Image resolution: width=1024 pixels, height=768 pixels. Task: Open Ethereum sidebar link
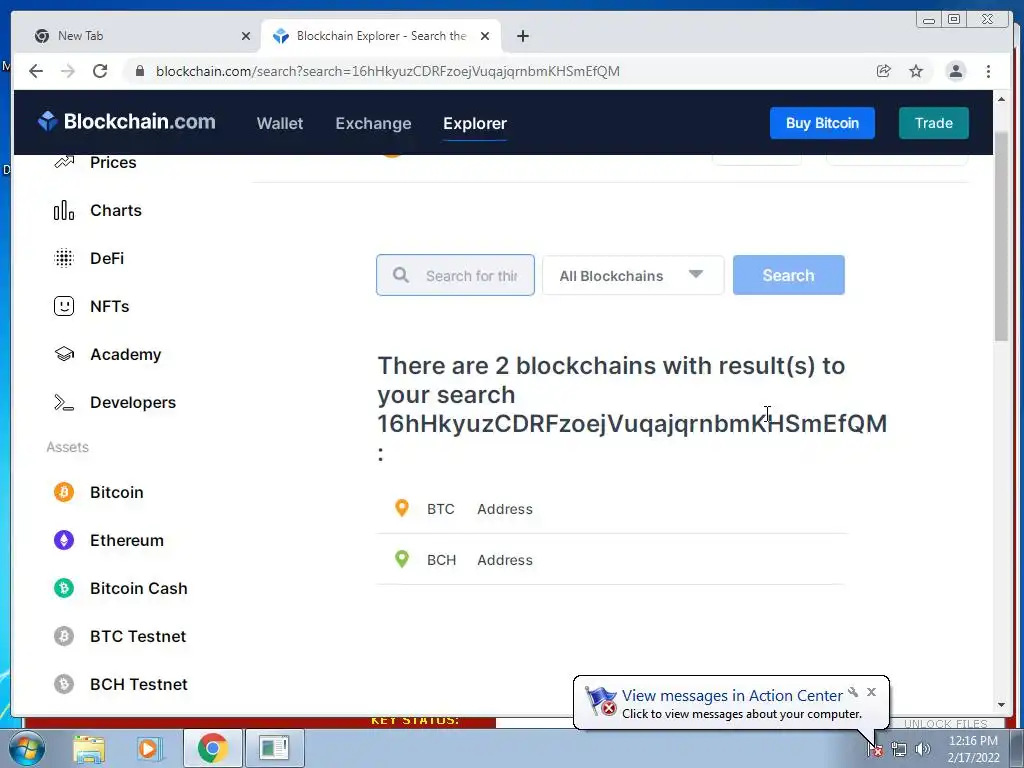click(x=127, y=540)
